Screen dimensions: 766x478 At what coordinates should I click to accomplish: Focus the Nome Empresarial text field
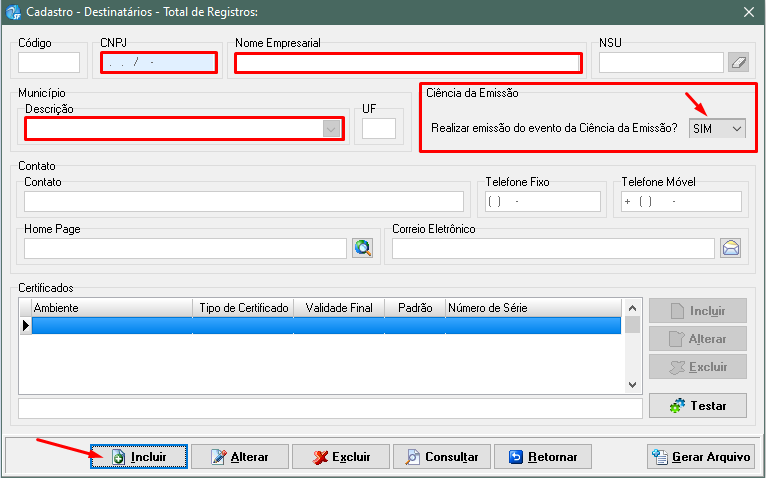[408, 63]
